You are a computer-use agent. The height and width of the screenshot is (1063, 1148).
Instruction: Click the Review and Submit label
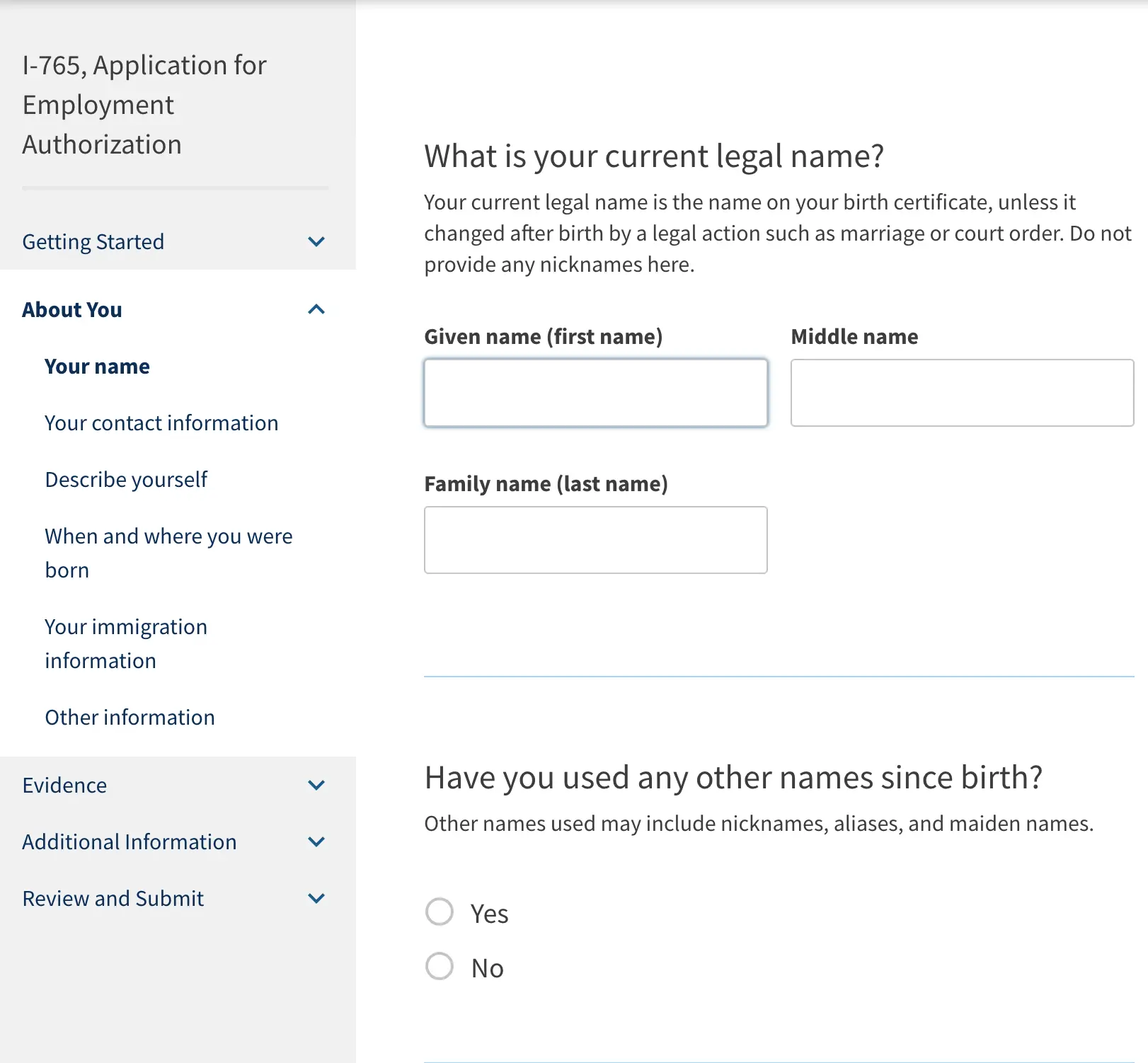click(x=113, y=899)
